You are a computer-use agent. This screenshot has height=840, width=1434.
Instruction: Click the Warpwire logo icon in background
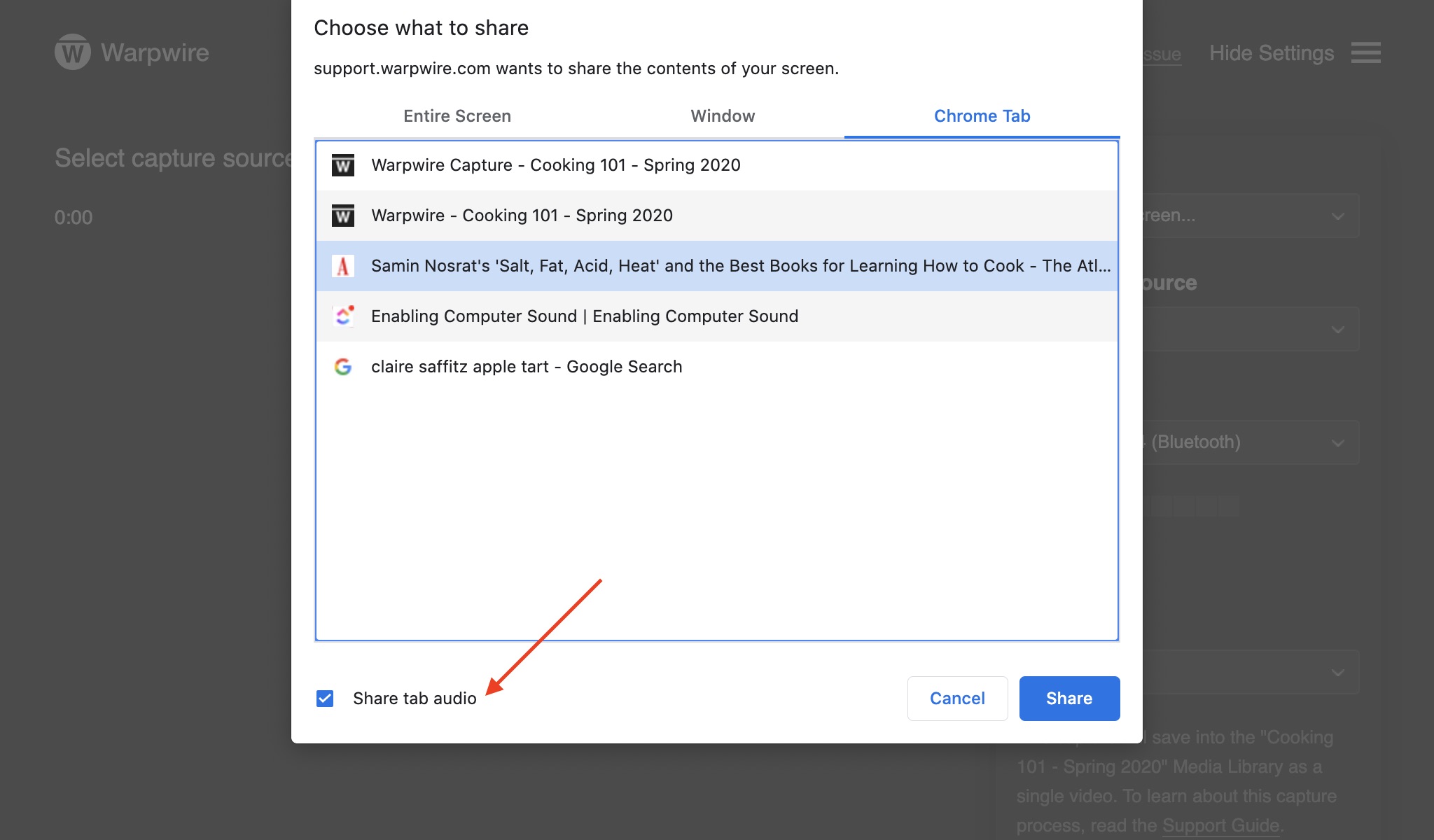(x=73, y=52)
